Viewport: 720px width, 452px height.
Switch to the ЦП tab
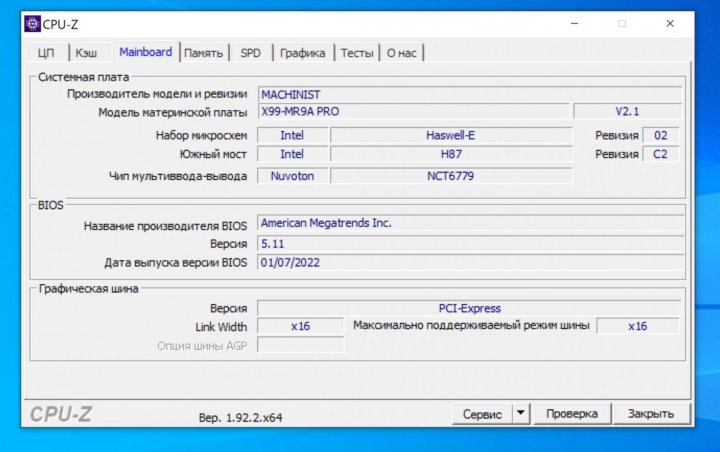46,53
